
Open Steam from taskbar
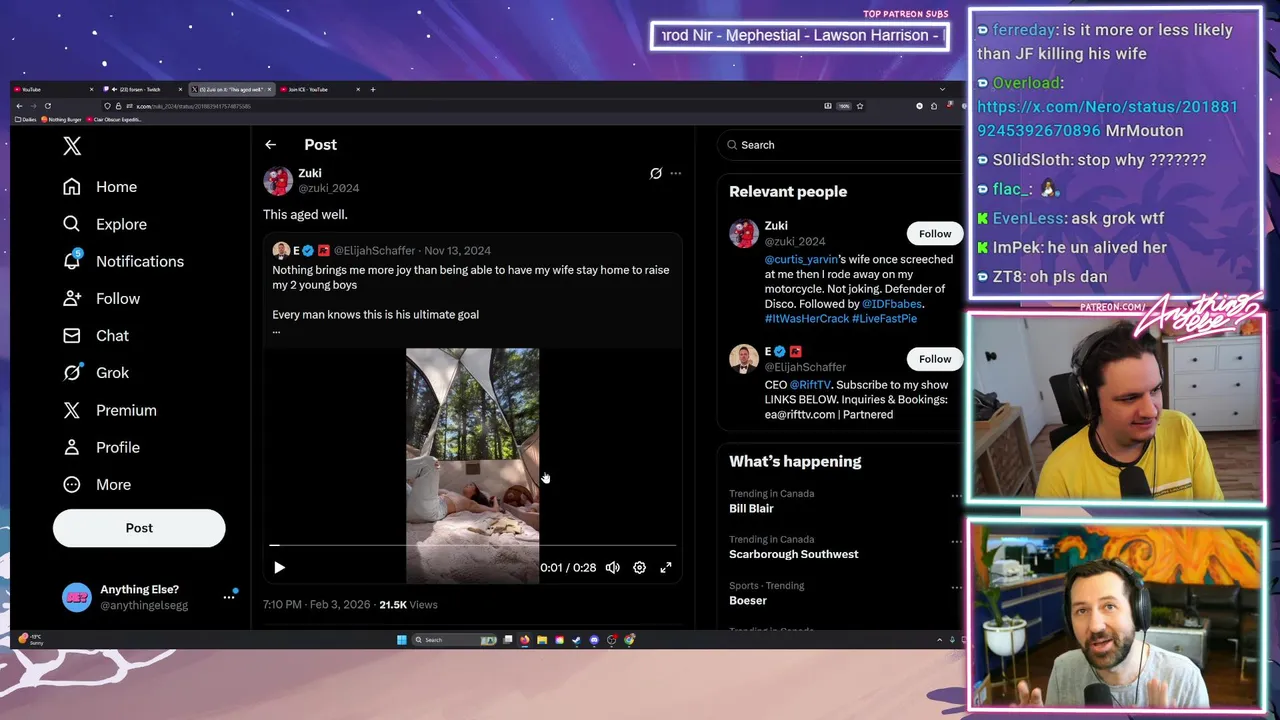(577, 640)
